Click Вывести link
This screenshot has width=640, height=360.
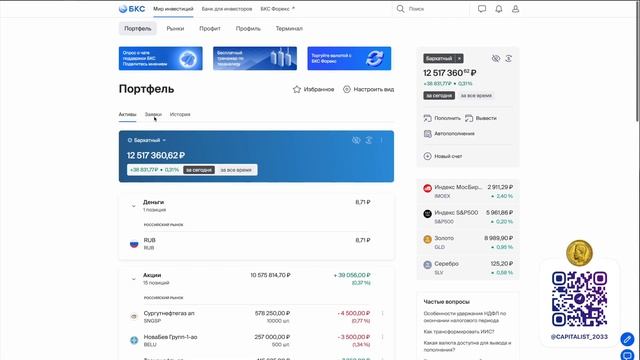(x=481, y=118)
